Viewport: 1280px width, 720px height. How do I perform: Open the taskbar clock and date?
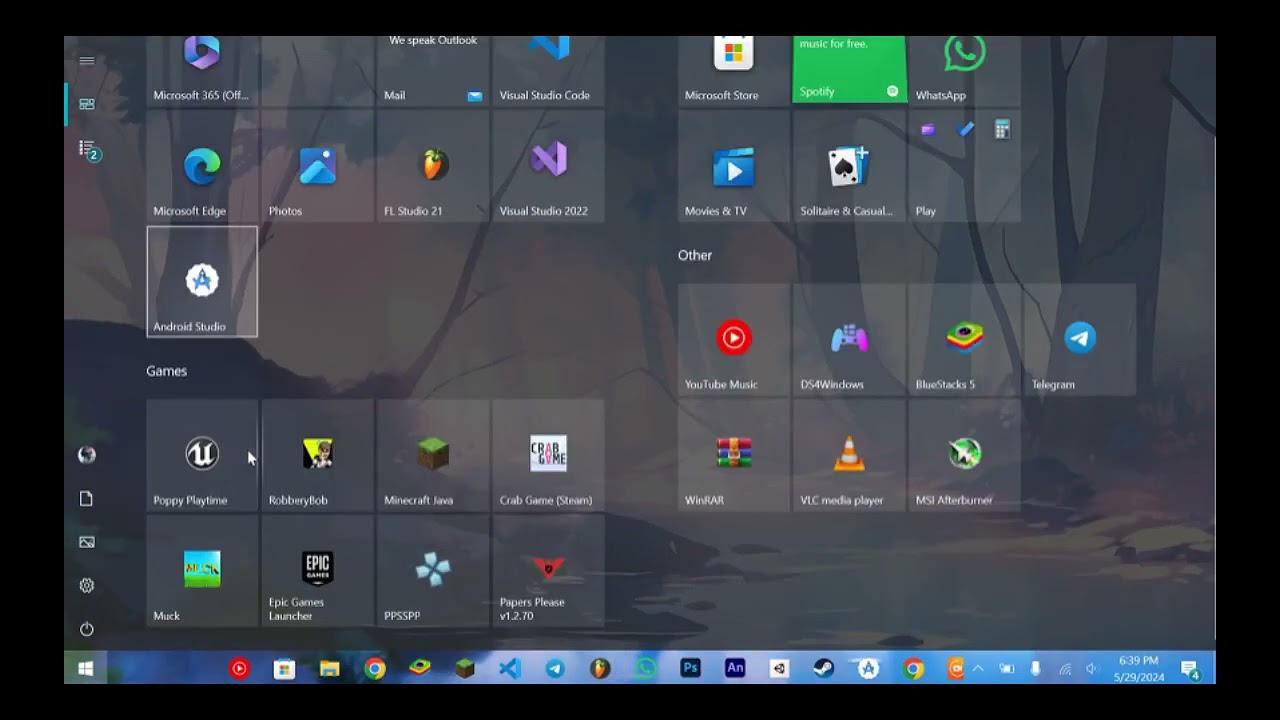(x=1138, y=669)
